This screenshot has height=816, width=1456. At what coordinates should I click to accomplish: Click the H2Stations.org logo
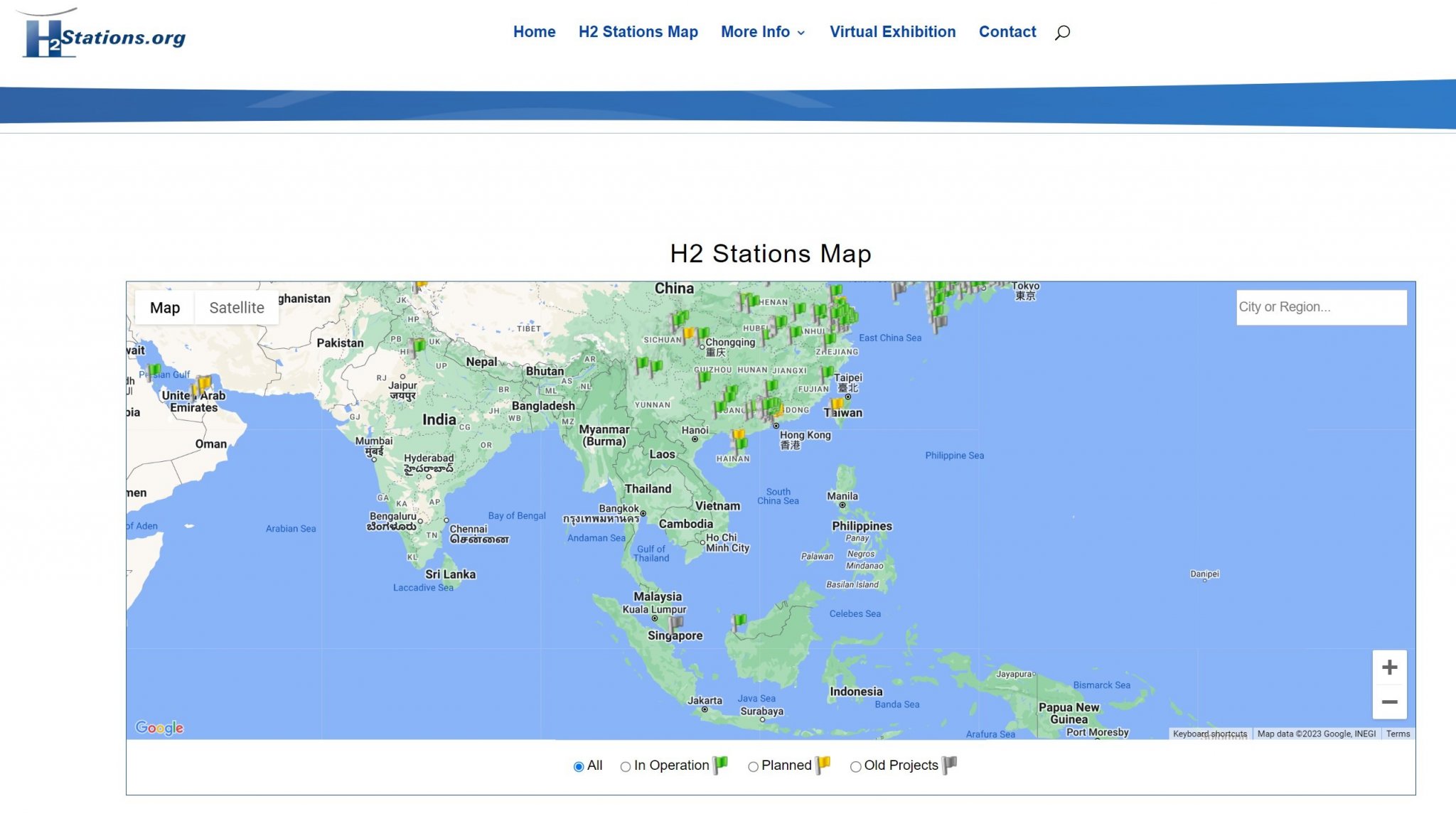(104, 36)
